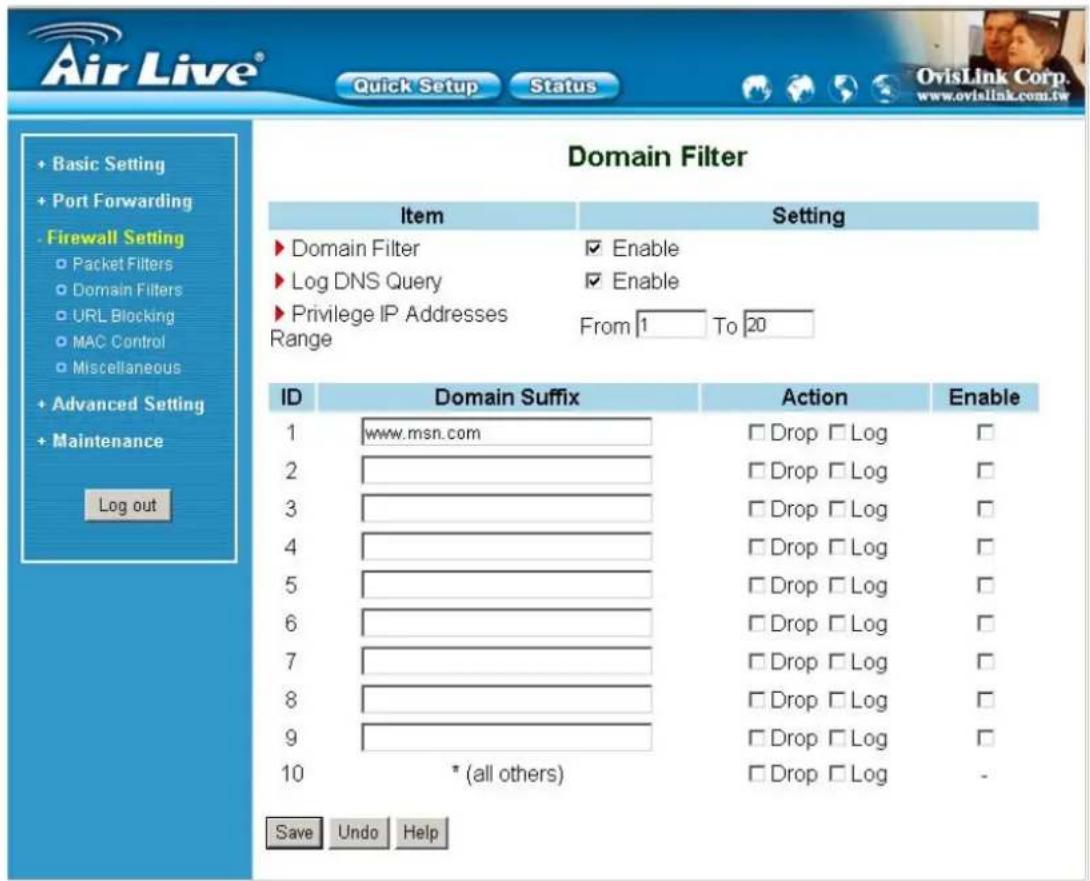Open MAC Control submenu item
Screen dimensions: 1090x881
(119, 341)
